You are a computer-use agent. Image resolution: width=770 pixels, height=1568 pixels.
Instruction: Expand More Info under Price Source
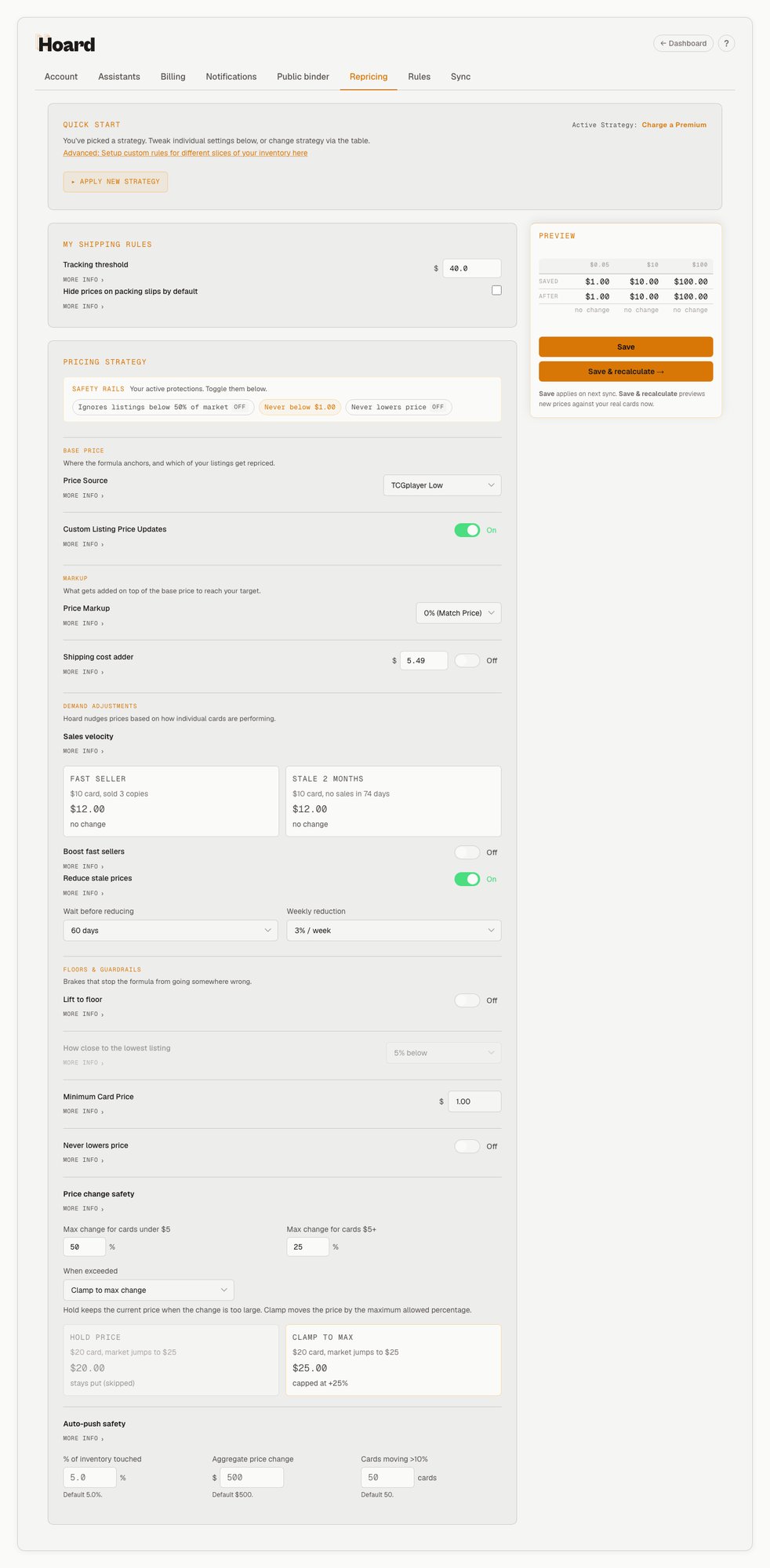point(83,495)
